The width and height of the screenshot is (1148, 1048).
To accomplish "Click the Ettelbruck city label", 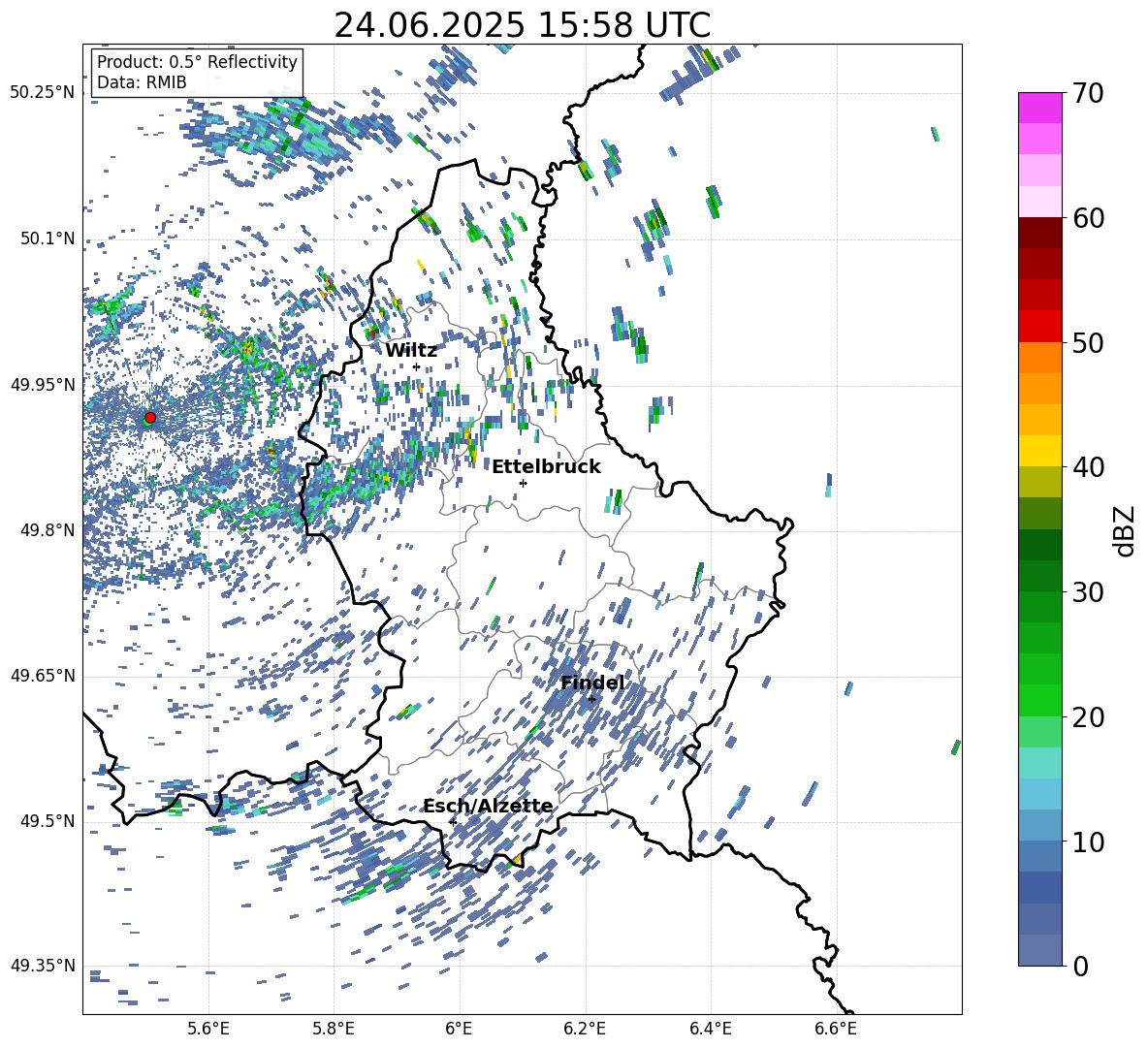I will [x=546, y=466].
